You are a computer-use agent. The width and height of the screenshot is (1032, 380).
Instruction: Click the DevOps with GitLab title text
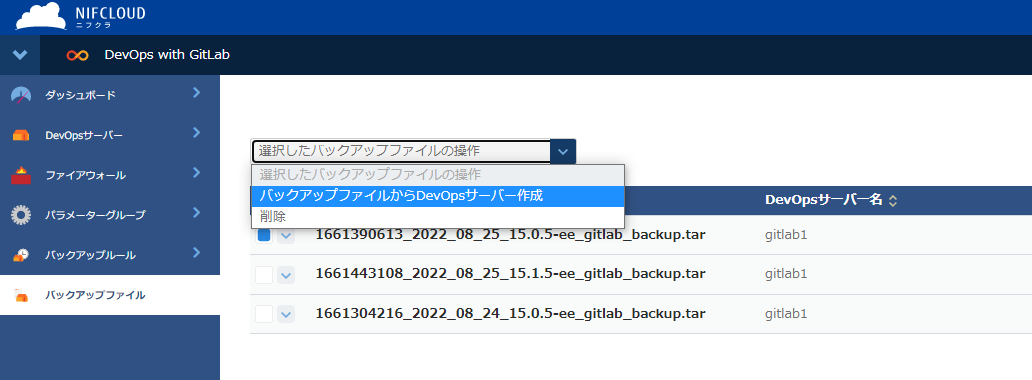167,55
